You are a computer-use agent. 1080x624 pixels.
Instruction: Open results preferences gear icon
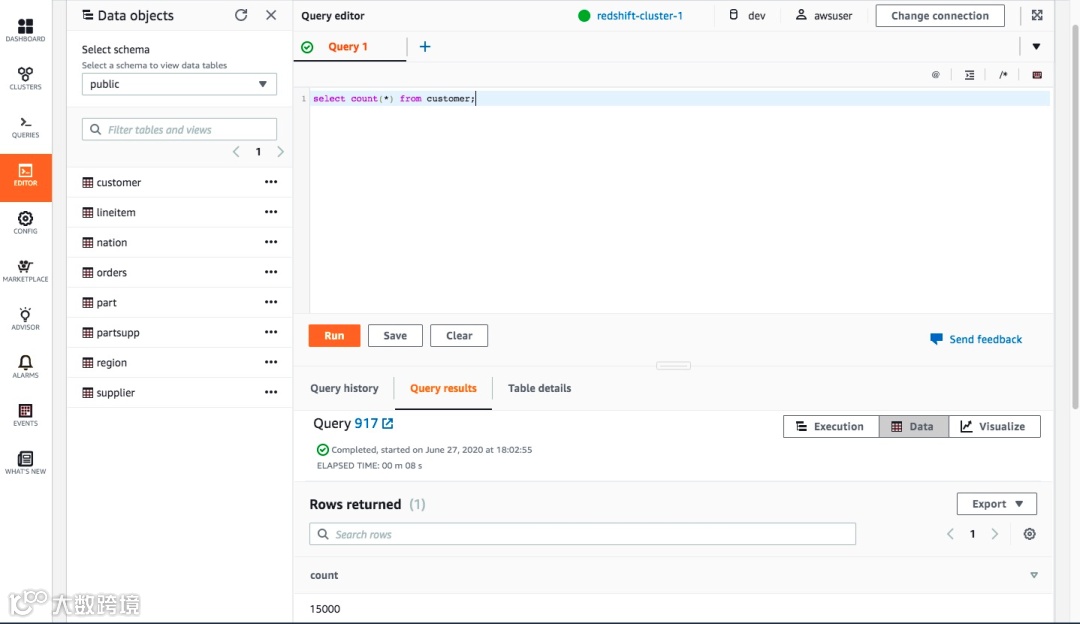tap(1029, 534)
